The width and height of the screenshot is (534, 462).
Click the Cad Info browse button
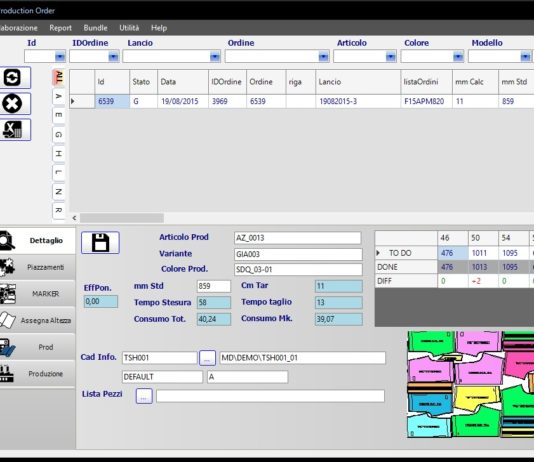(207, 358)
